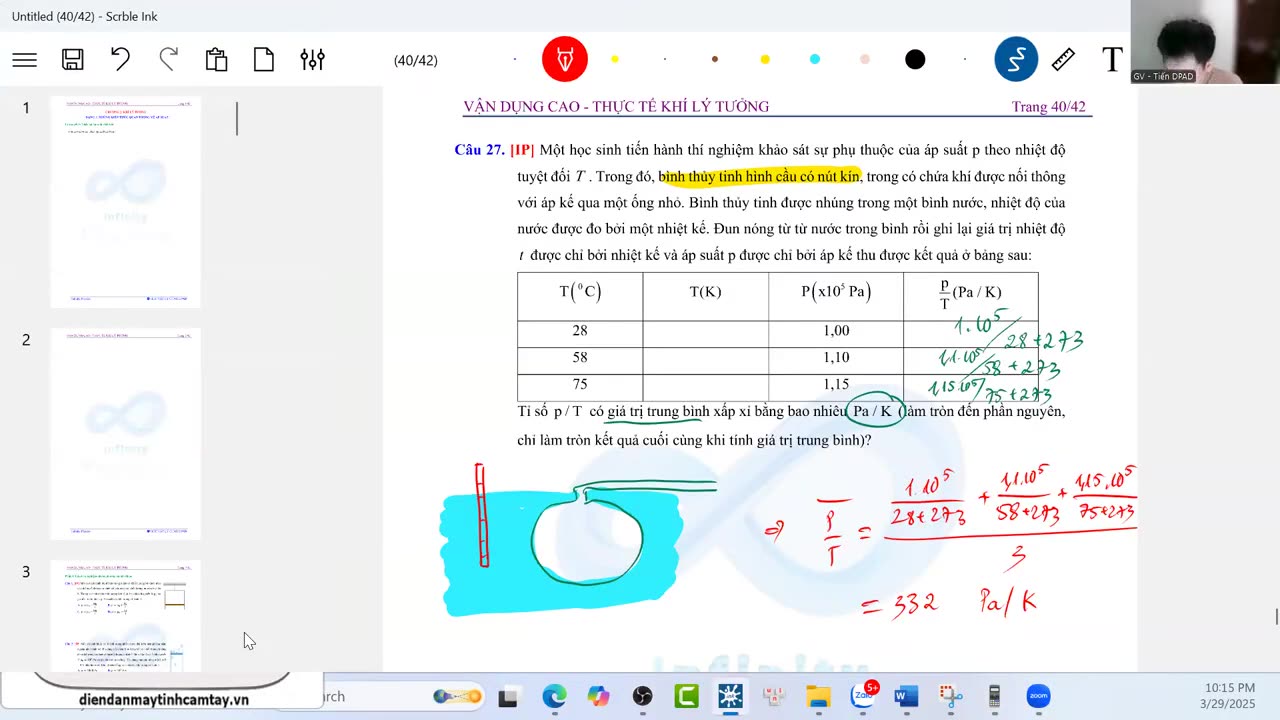Save the notebook with the floppy disk icon
The width and height of the screenshot is (1280, 720).
[x=73, y=60]
